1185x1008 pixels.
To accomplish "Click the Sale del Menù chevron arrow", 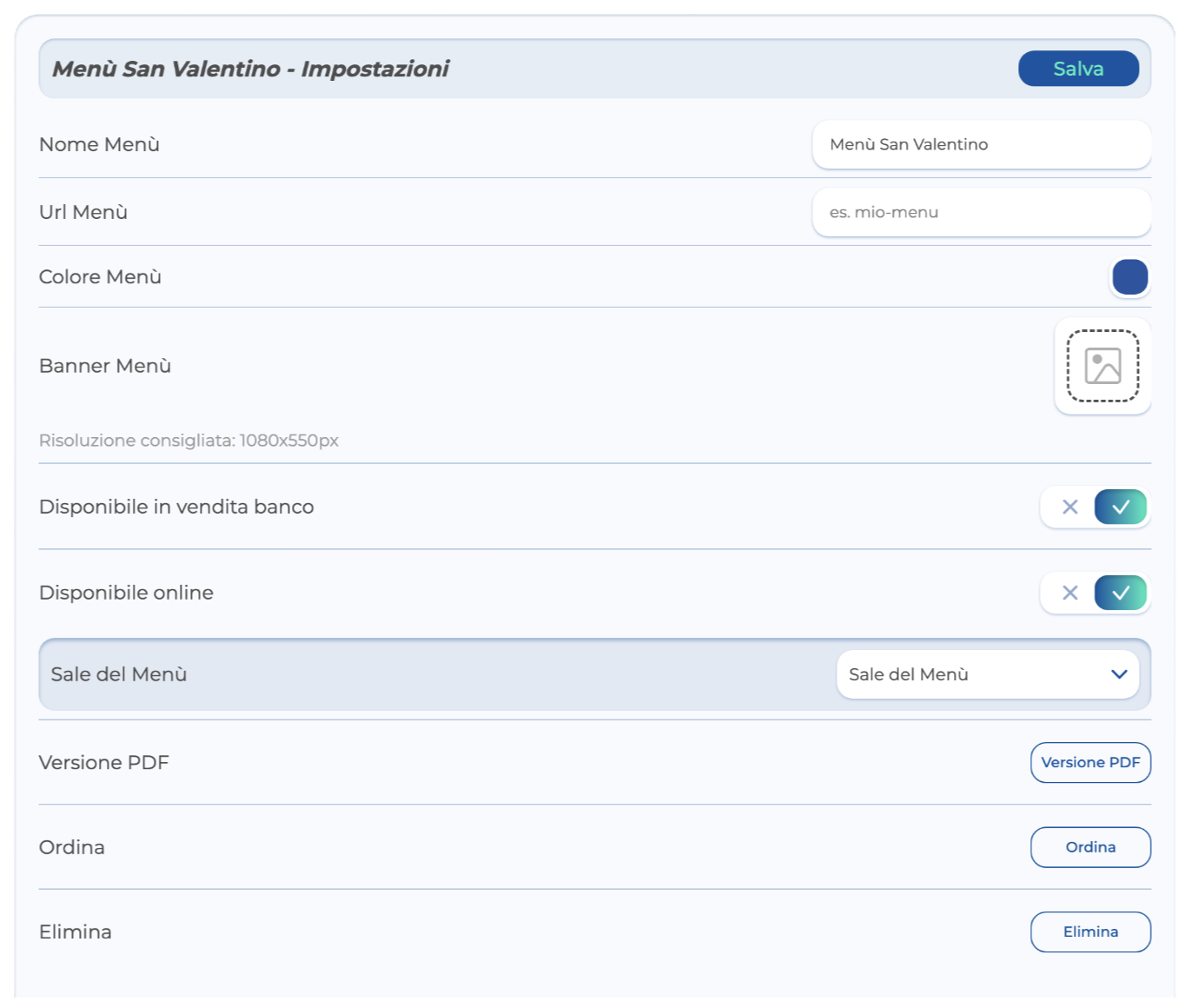I will pyautogui.click(x=1119, y=674).
